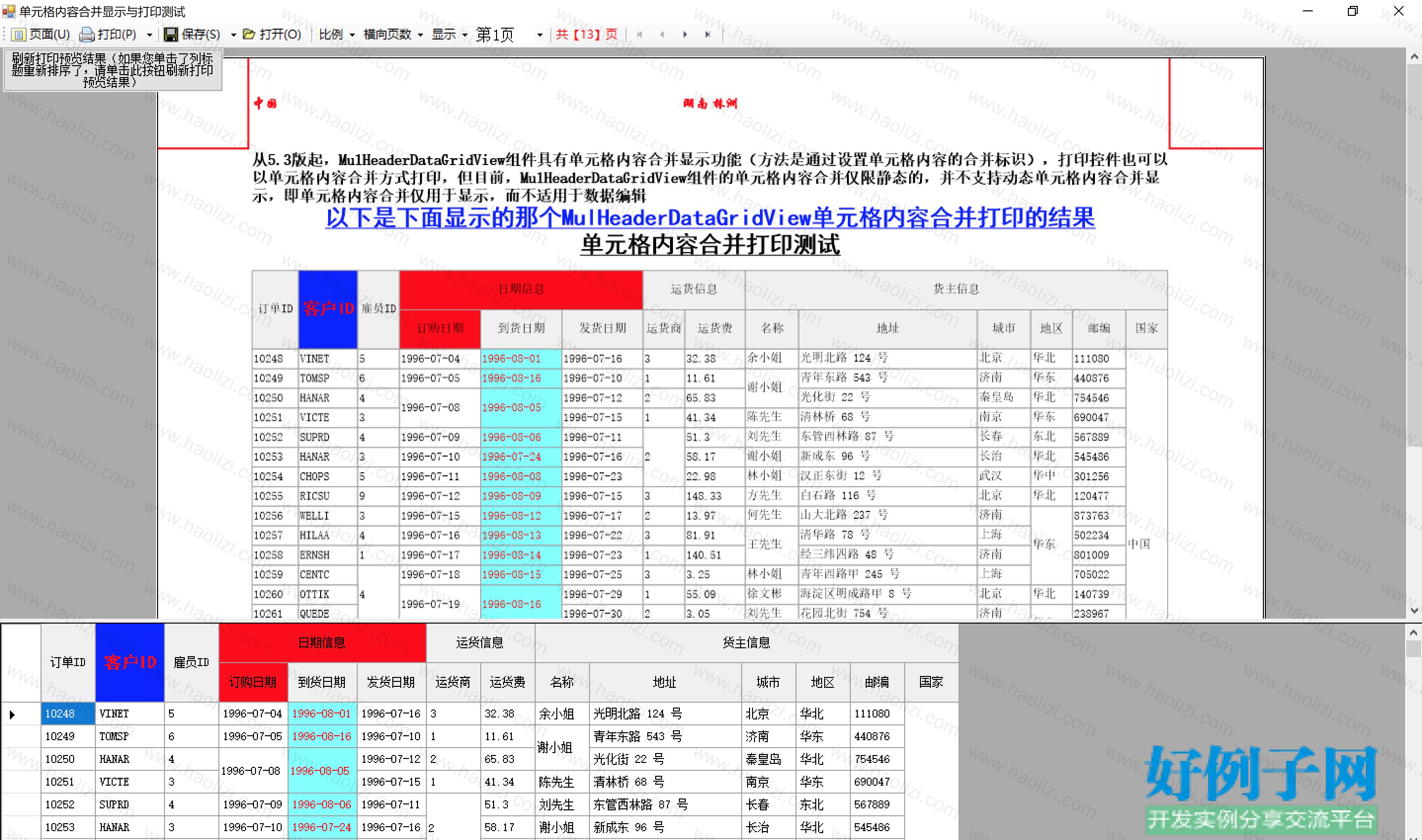Select grid cell TOMSP in bottom grid

click(129, 736)
